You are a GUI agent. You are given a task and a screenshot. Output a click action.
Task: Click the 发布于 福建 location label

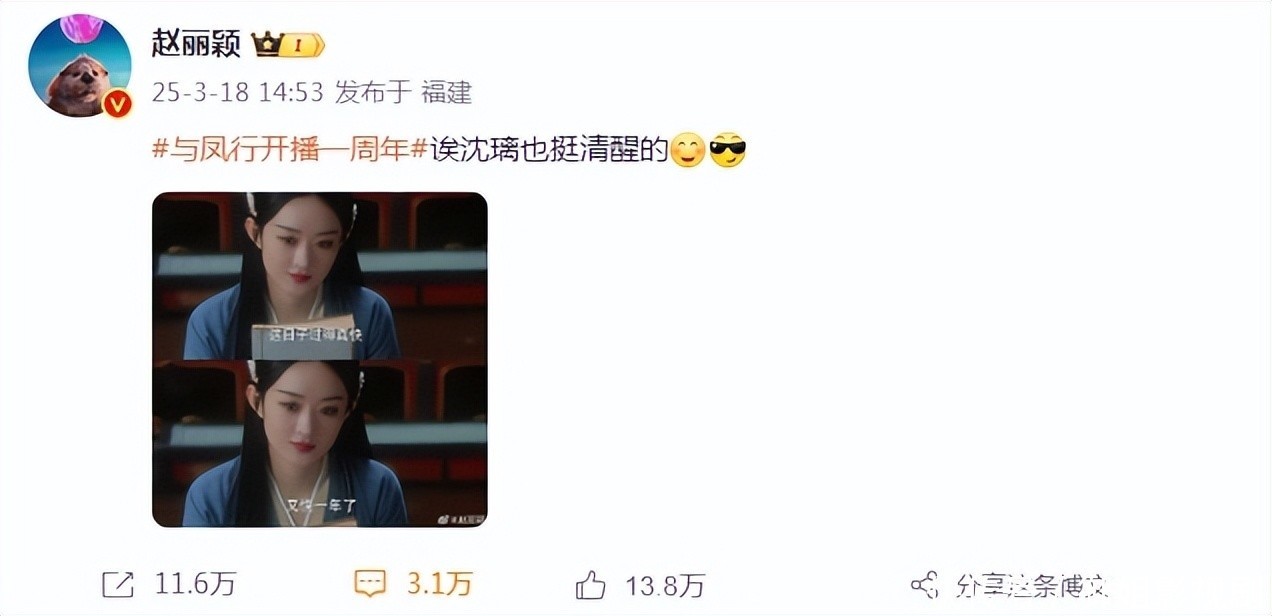coord(403,93)
